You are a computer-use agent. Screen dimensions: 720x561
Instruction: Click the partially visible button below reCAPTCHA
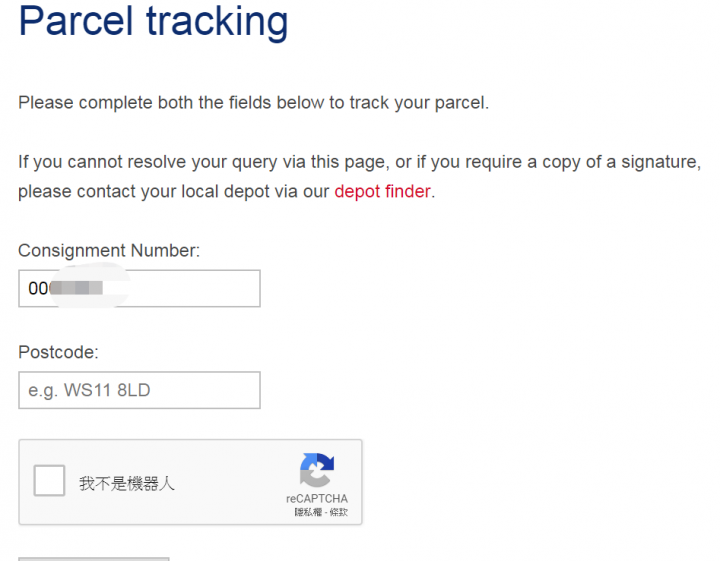tap(94, 559)
